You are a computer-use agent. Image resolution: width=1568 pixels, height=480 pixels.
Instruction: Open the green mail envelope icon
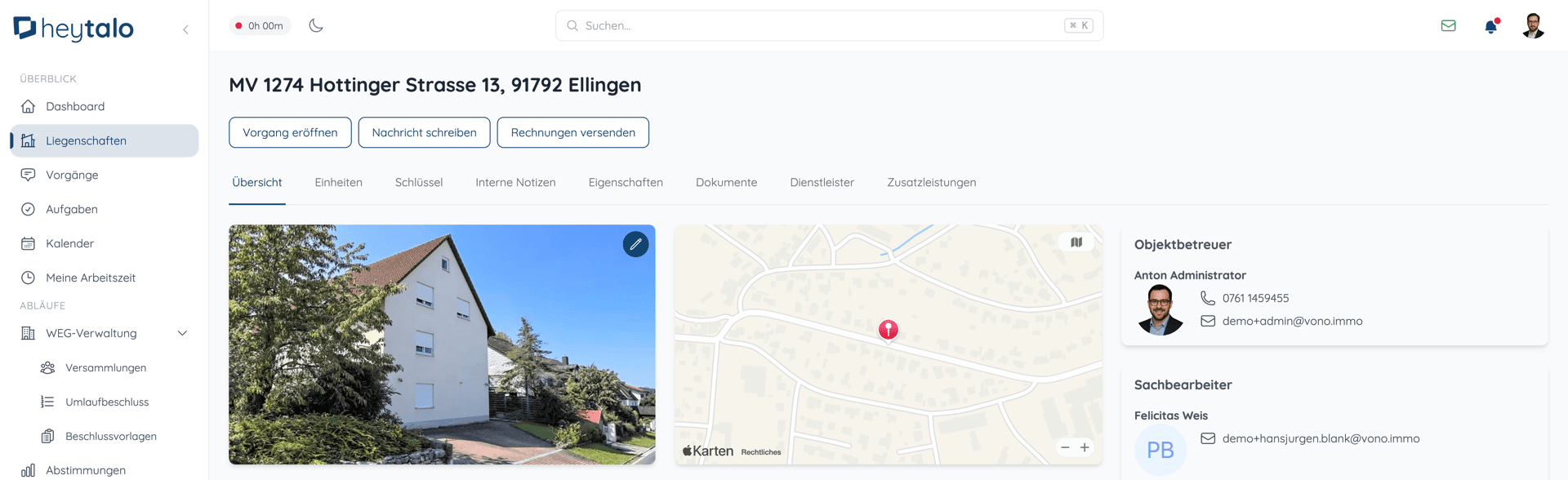pyautogui.click(x=1448, y=26)
